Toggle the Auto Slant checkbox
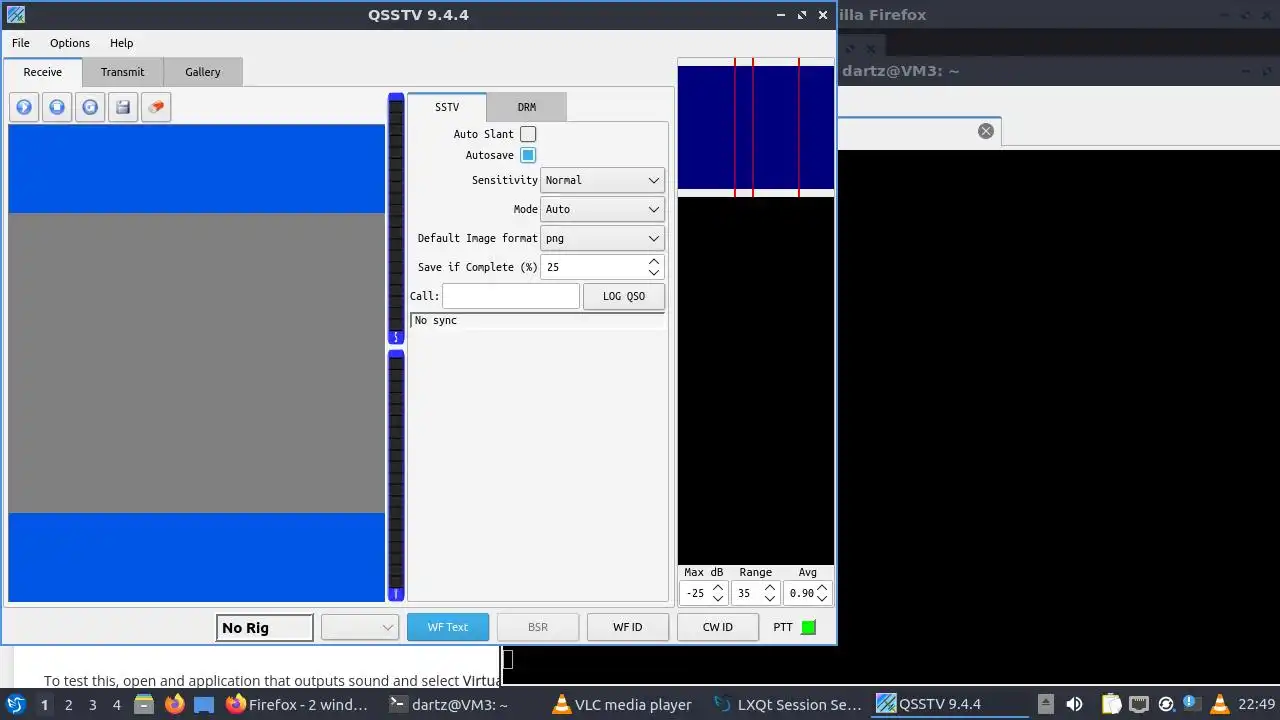 (x=528, y=134)
